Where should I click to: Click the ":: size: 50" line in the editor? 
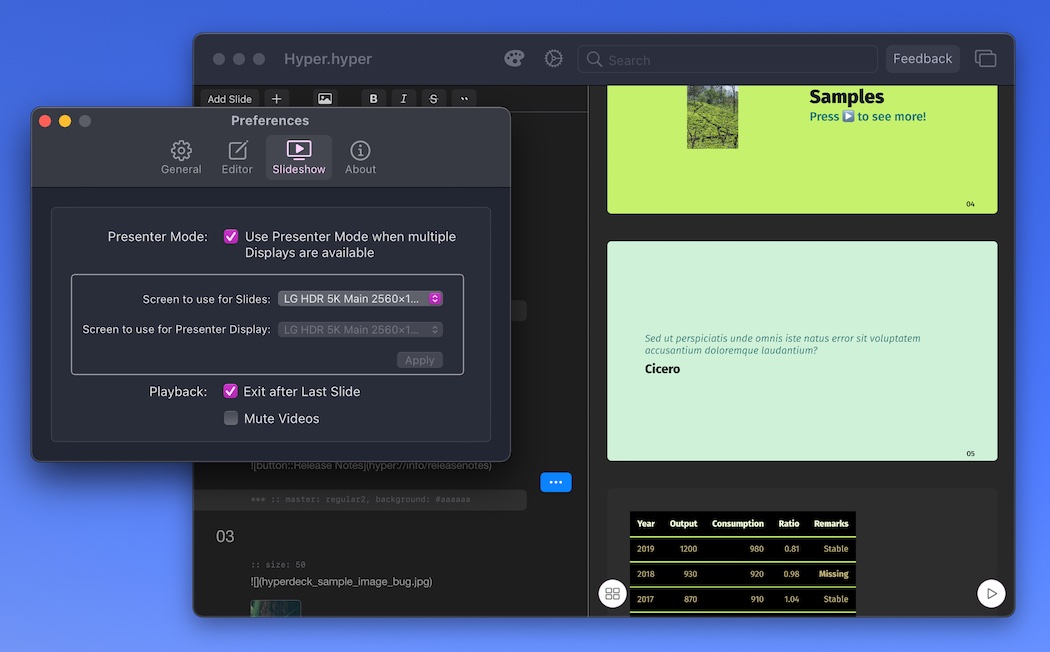pos(279,564)
